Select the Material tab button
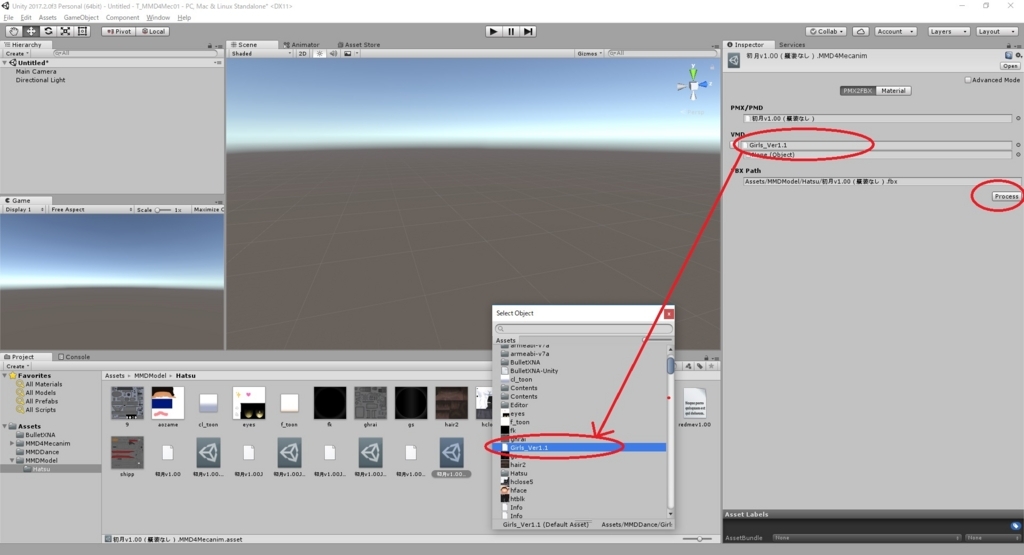Viewport: 1024px width, 555px height. 893,91
